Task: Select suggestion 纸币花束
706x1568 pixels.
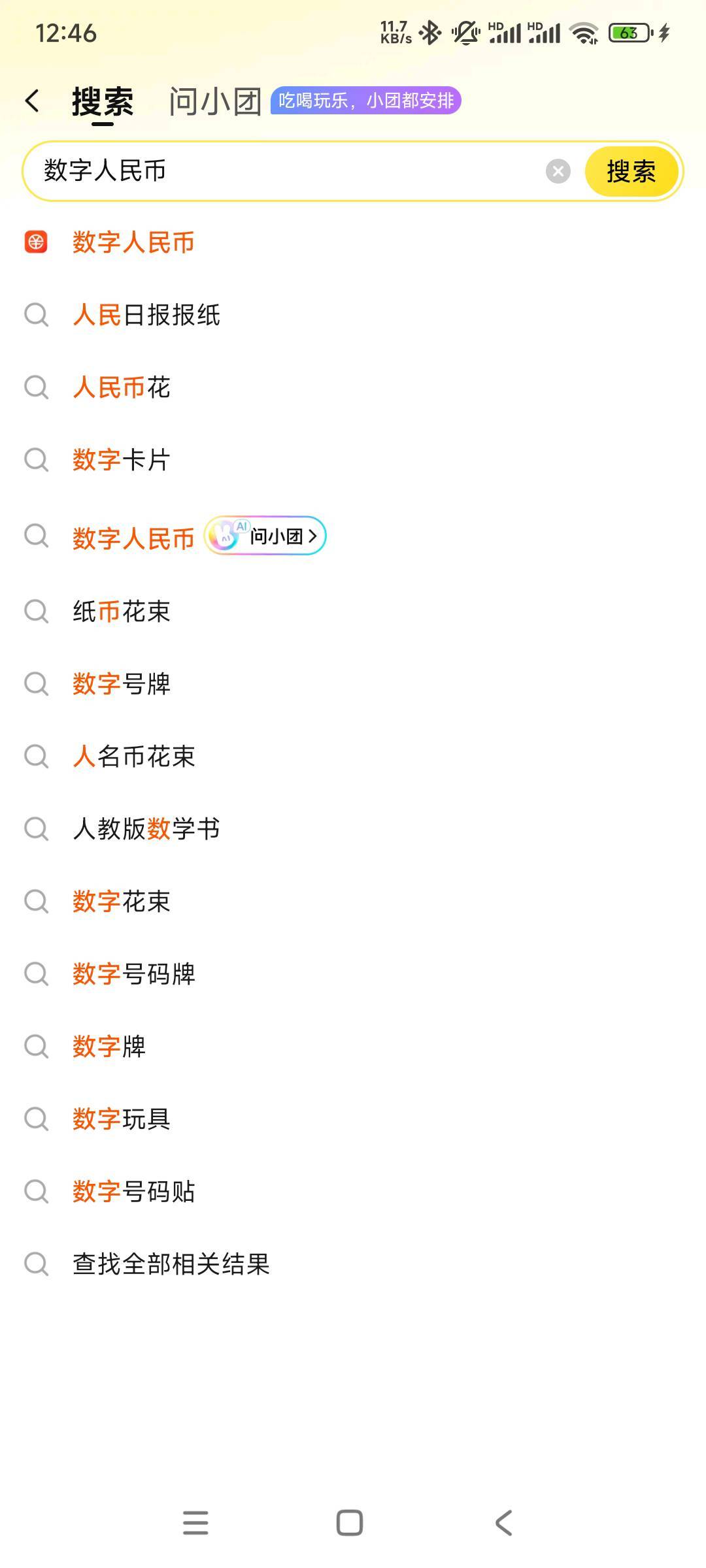Action: (x=122, y=612)
